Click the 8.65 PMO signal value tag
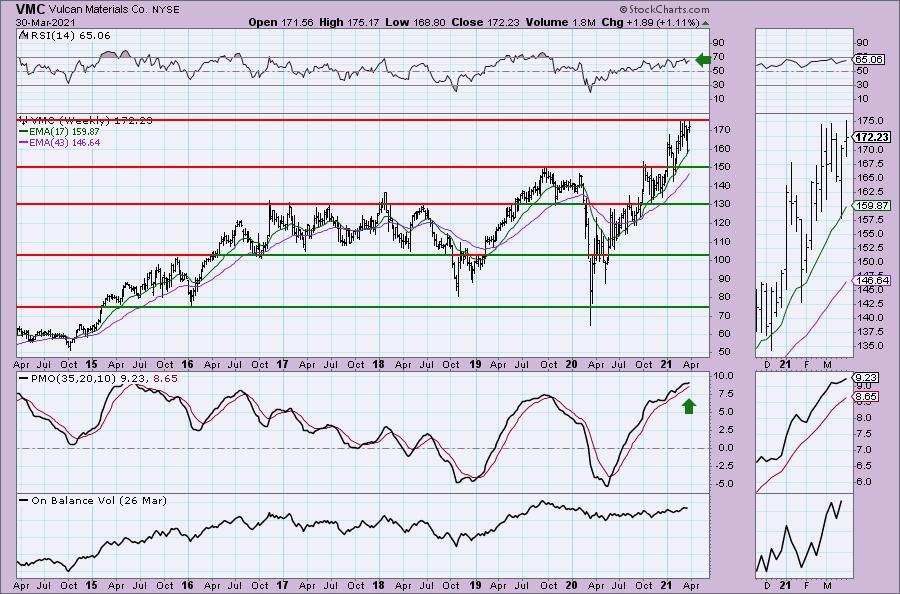Screen dimensions: 900x594 point(866,397)
